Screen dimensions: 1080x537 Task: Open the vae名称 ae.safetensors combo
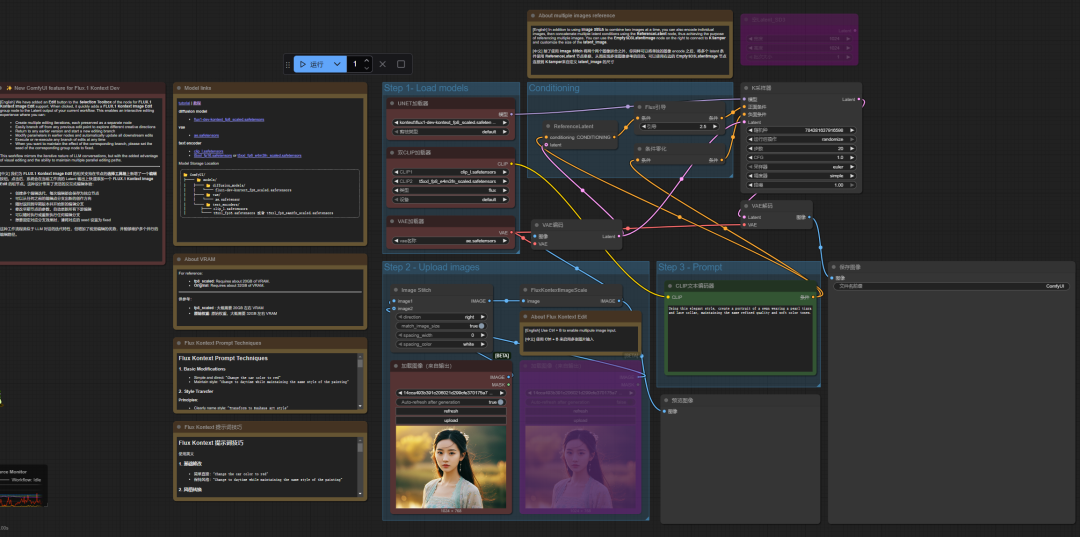[452, 241]
